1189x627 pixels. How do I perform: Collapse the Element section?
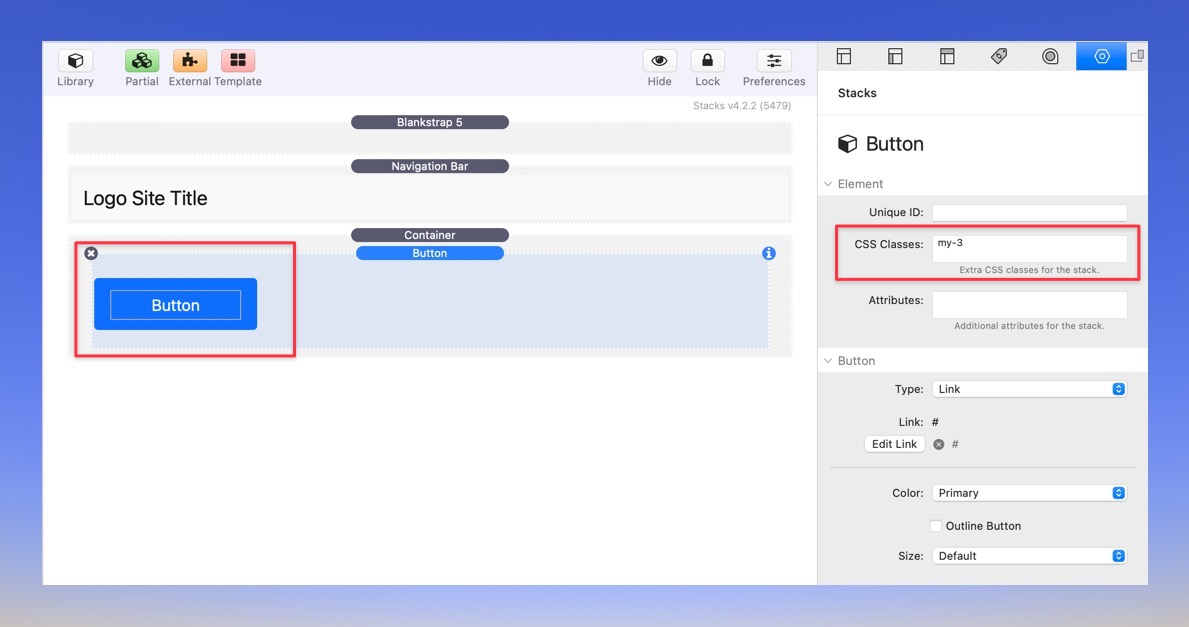coord(828,184)
